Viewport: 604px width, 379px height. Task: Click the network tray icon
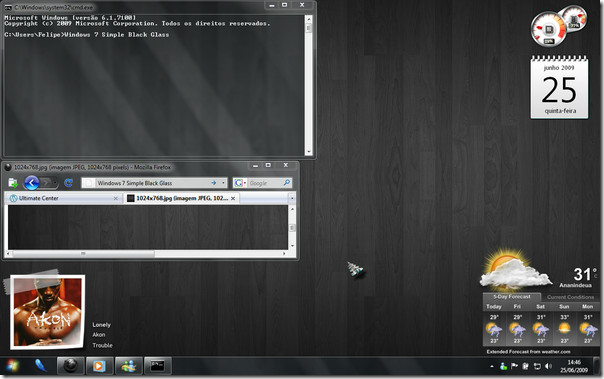[537, 366]
